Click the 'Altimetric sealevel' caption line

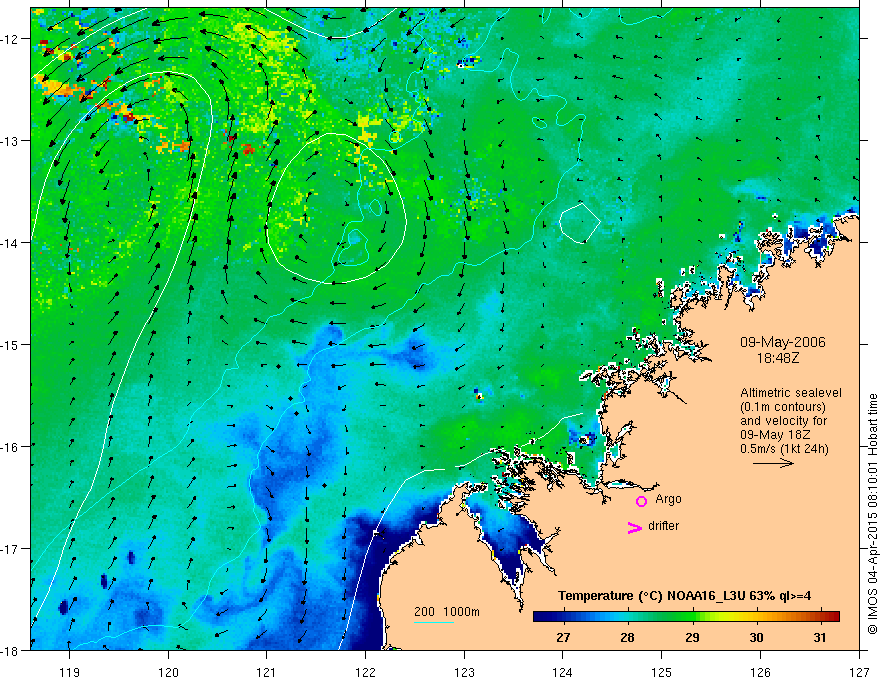(791, 393)
